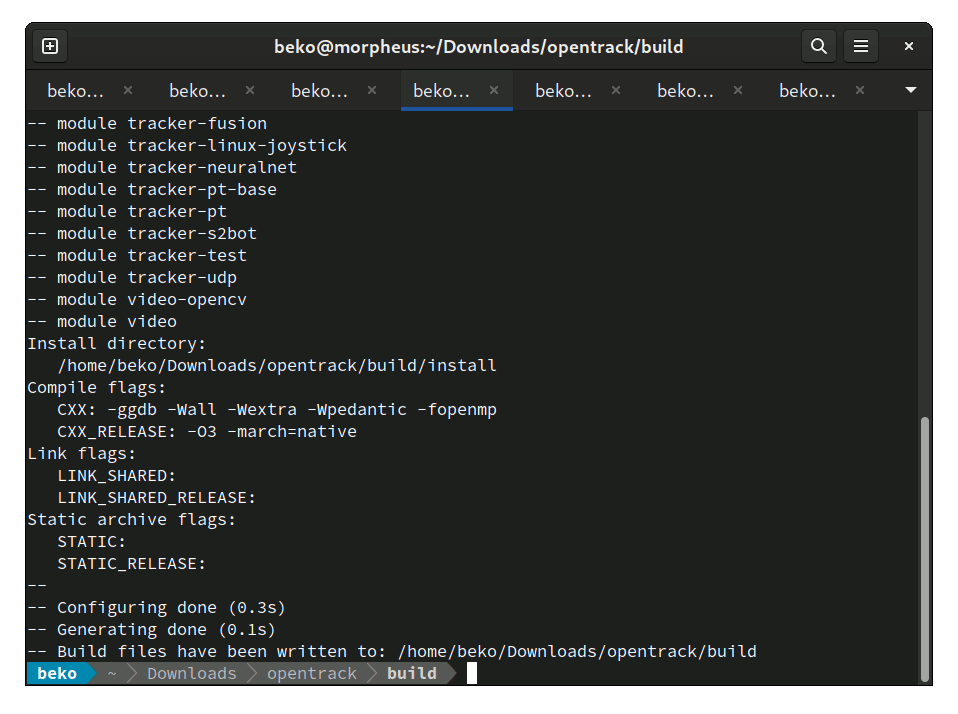The image size is (958, 714).
Task: Close the second beko tab
Action: pyautogui.click(x=250, y=90)
